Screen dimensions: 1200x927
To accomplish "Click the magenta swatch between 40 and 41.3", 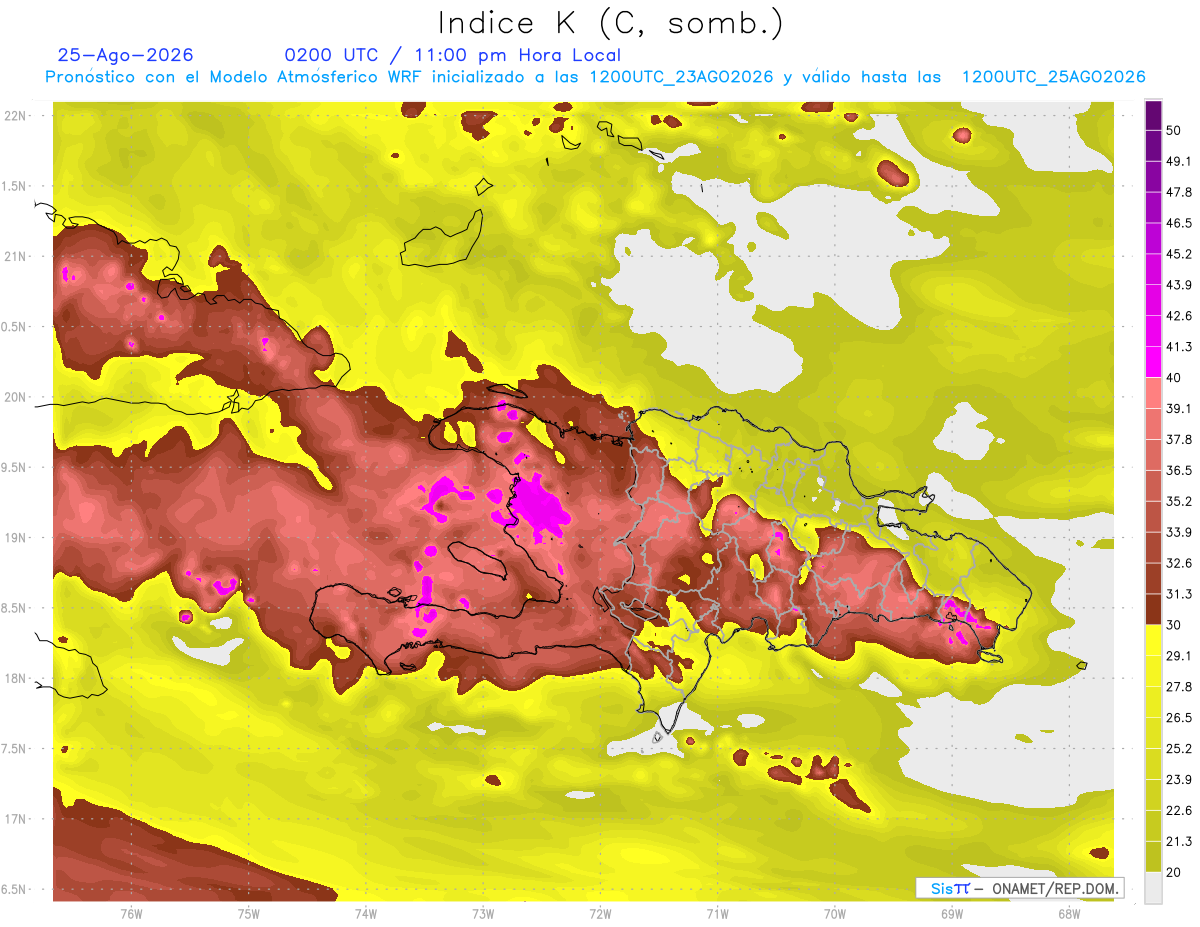I will click(x=1153, y=362).
